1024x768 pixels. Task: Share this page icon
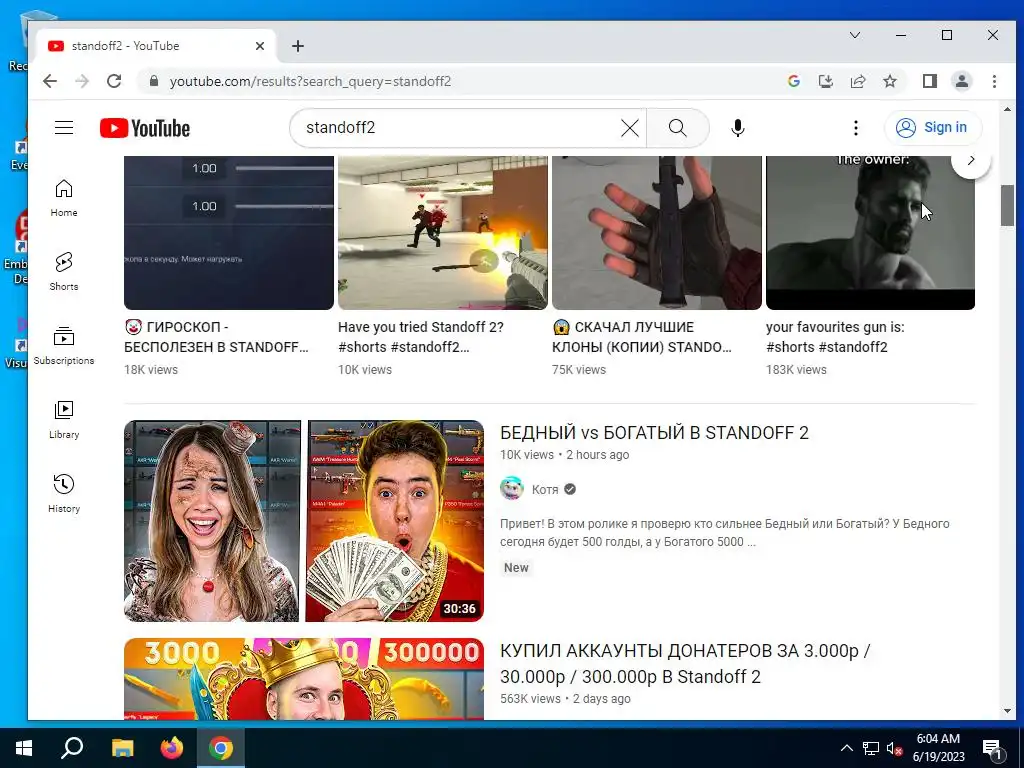point(857,81)
